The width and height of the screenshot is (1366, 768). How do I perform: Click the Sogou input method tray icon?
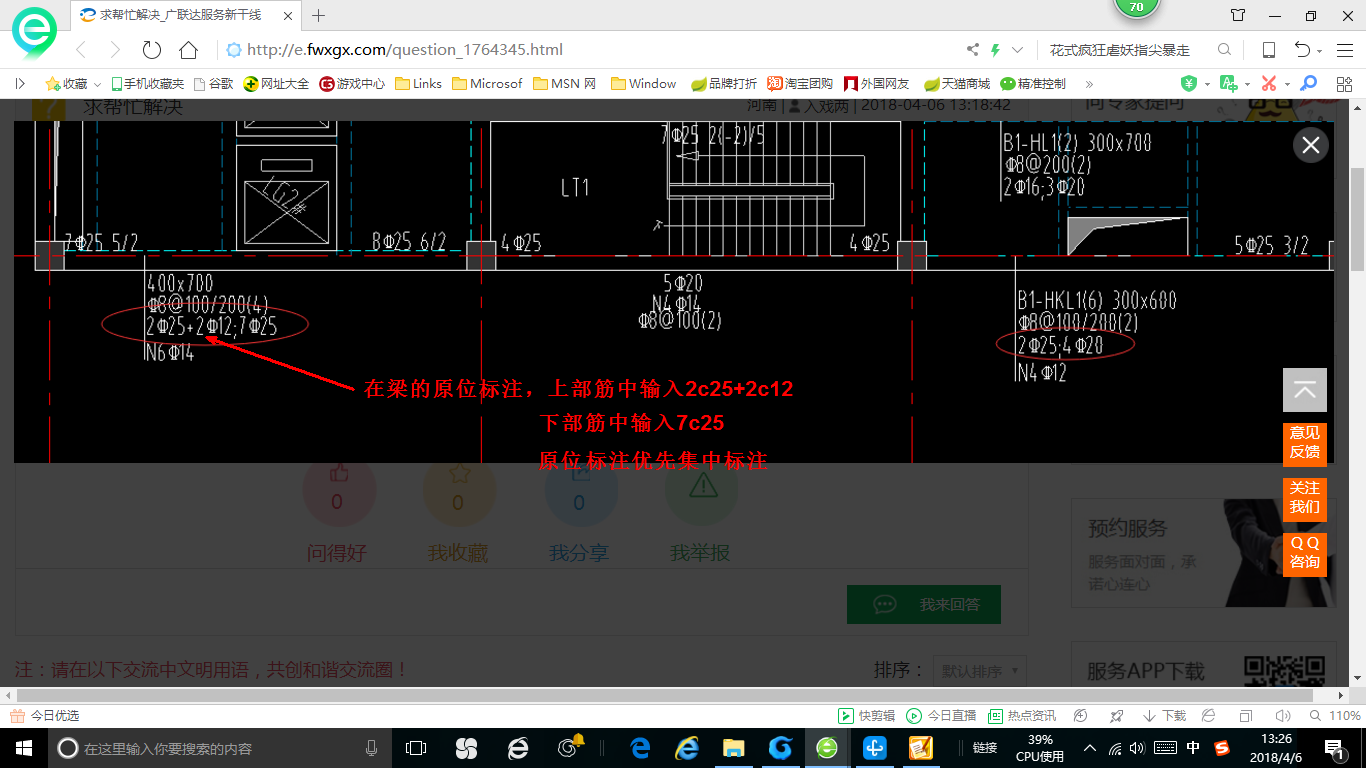(x=1221, y=748)
